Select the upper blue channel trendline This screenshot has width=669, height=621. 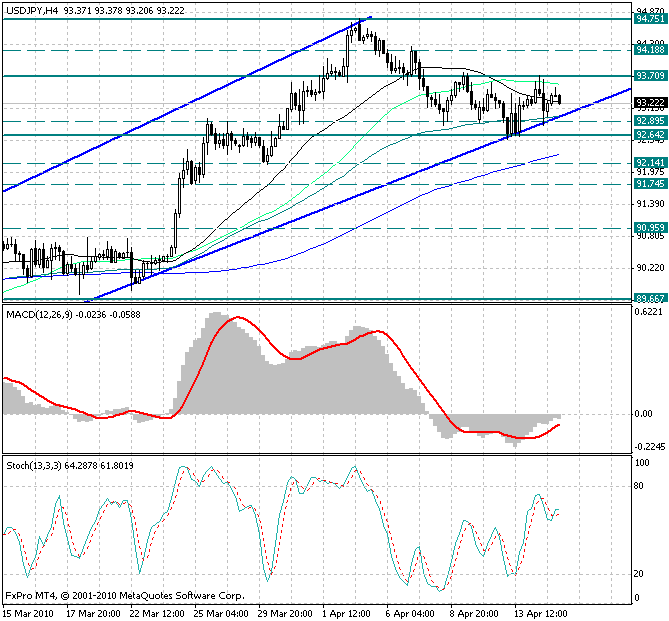pyautogui.click(x=188, y=103)
